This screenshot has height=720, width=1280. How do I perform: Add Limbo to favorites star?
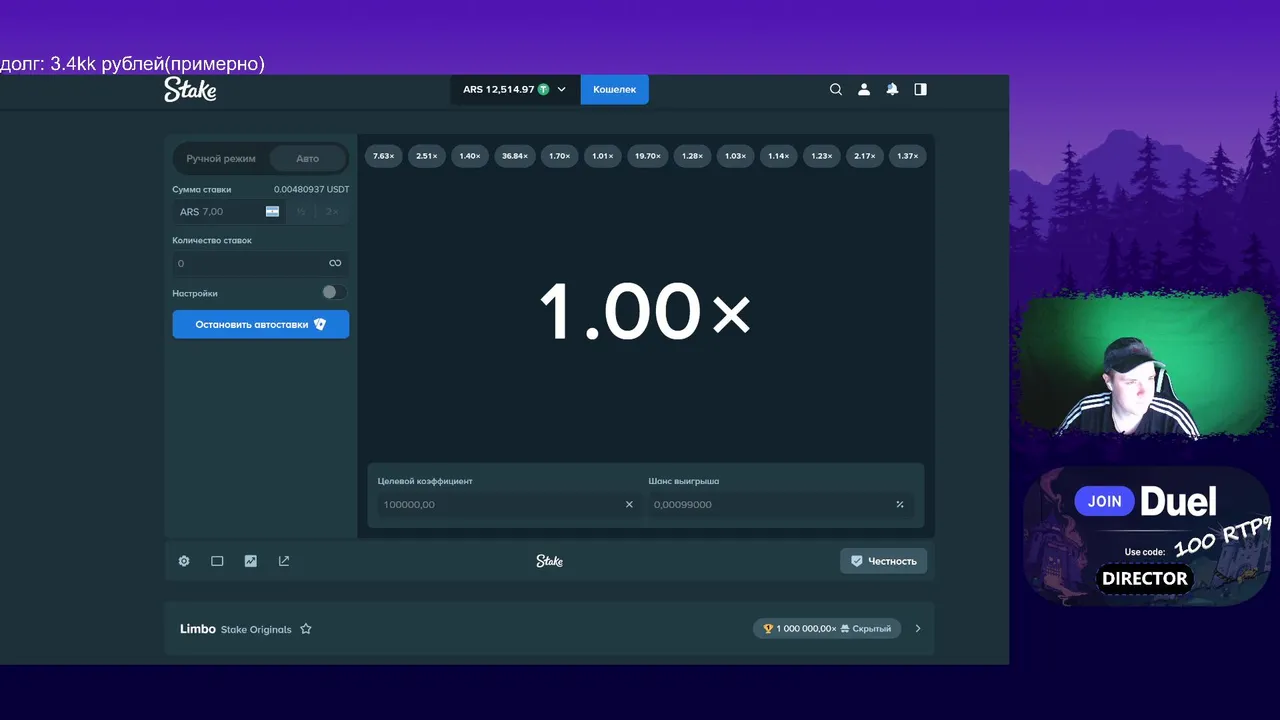pyautogui.click(x=306, y=629)
